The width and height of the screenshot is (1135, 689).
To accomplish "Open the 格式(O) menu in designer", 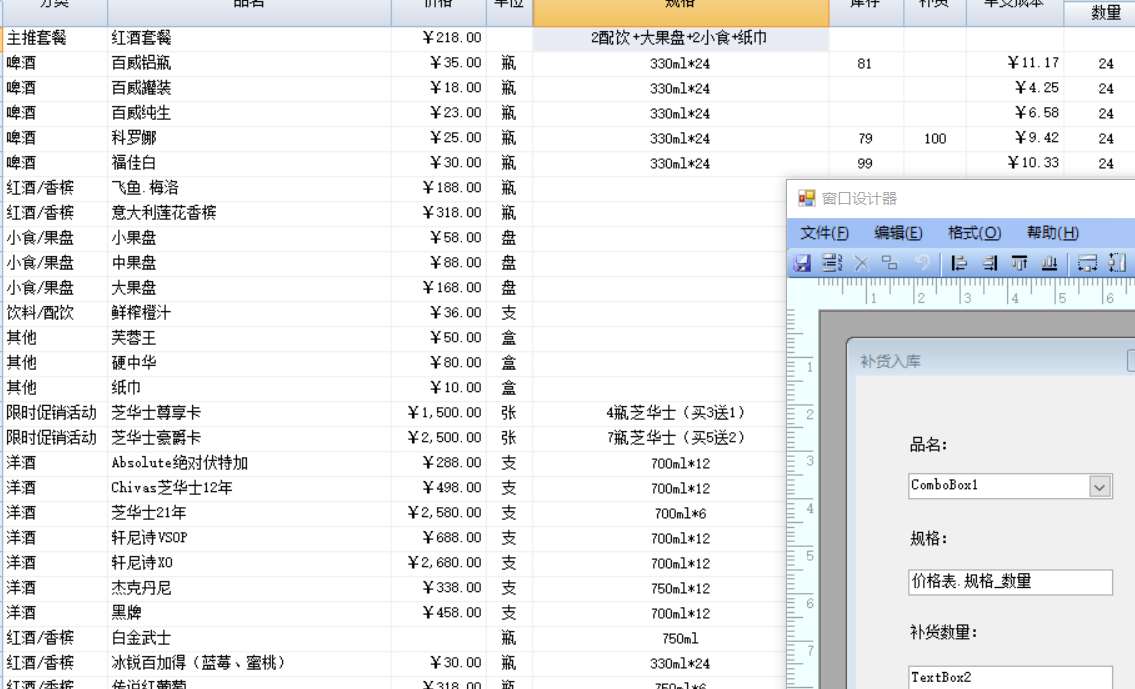I will (x=974, y=233).
